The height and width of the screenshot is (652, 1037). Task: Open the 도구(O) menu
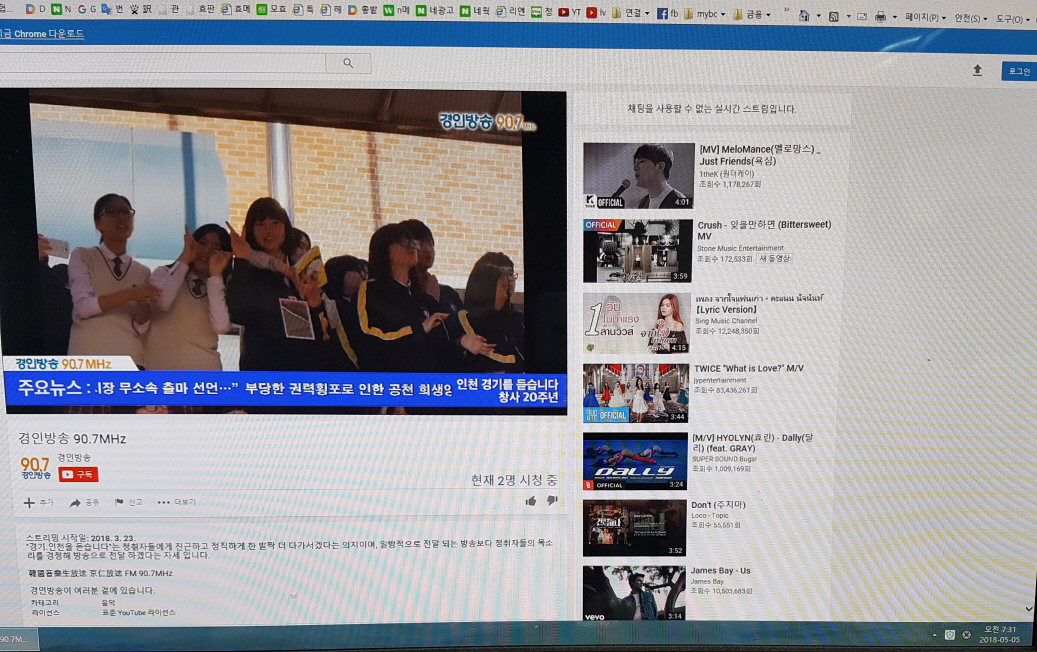pos(1013,19)
